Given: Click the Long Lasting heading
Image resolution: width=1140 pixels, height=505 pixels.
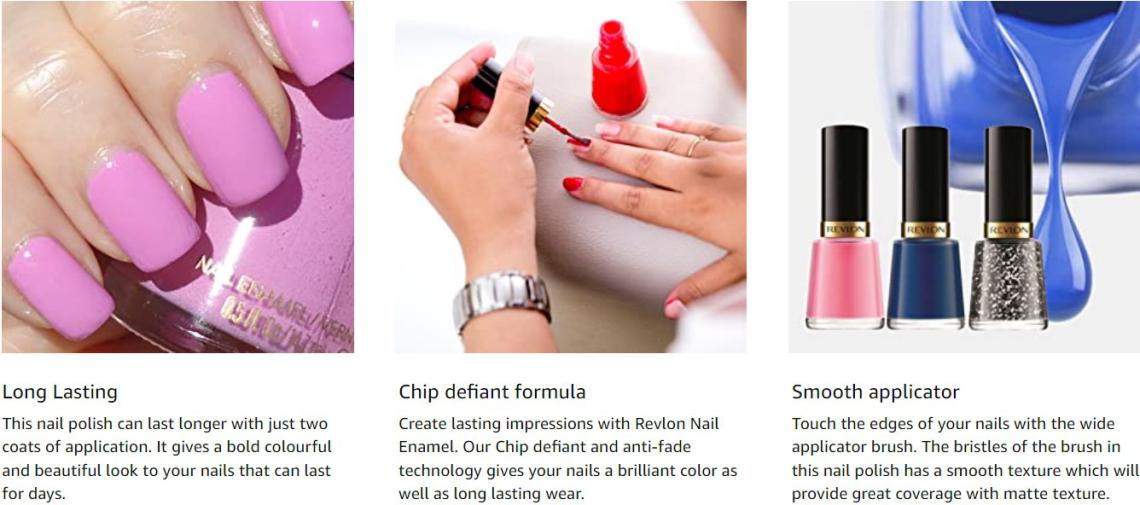Looking at the screenshot, I should tap(60, 392).
